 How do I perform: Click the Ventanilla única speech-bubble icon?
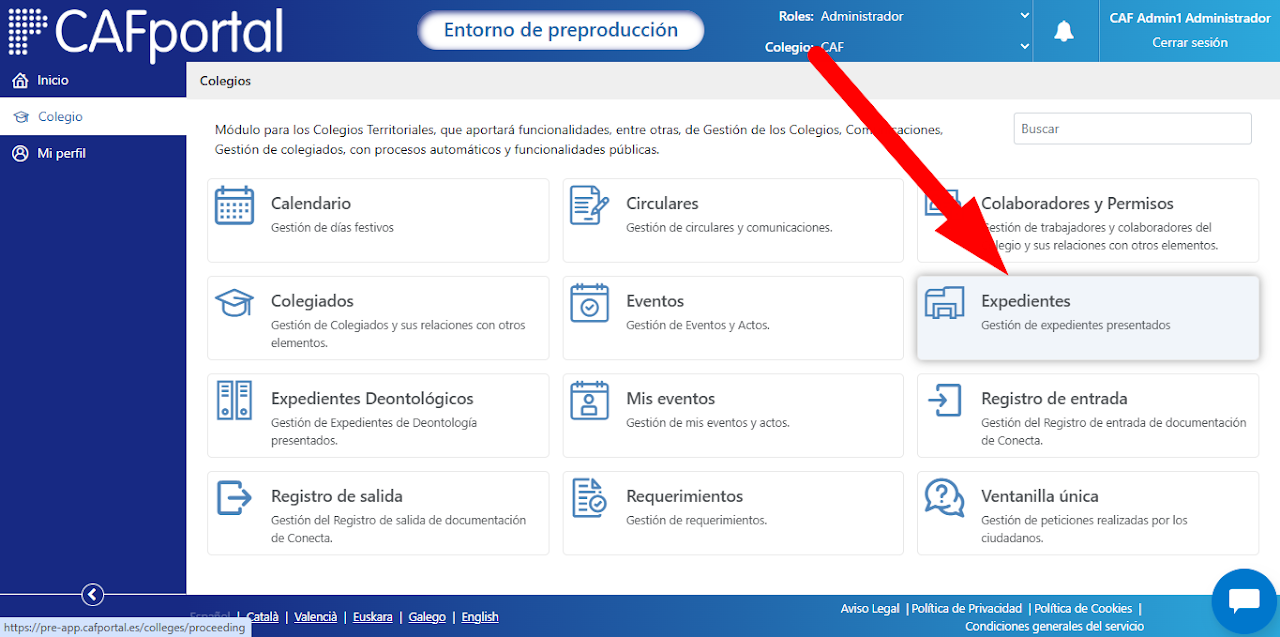944,498
